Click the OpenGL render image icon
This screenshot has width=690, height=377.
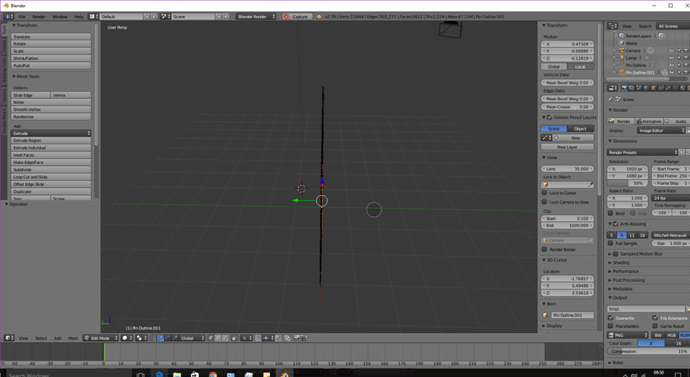(x=296, y=338)
